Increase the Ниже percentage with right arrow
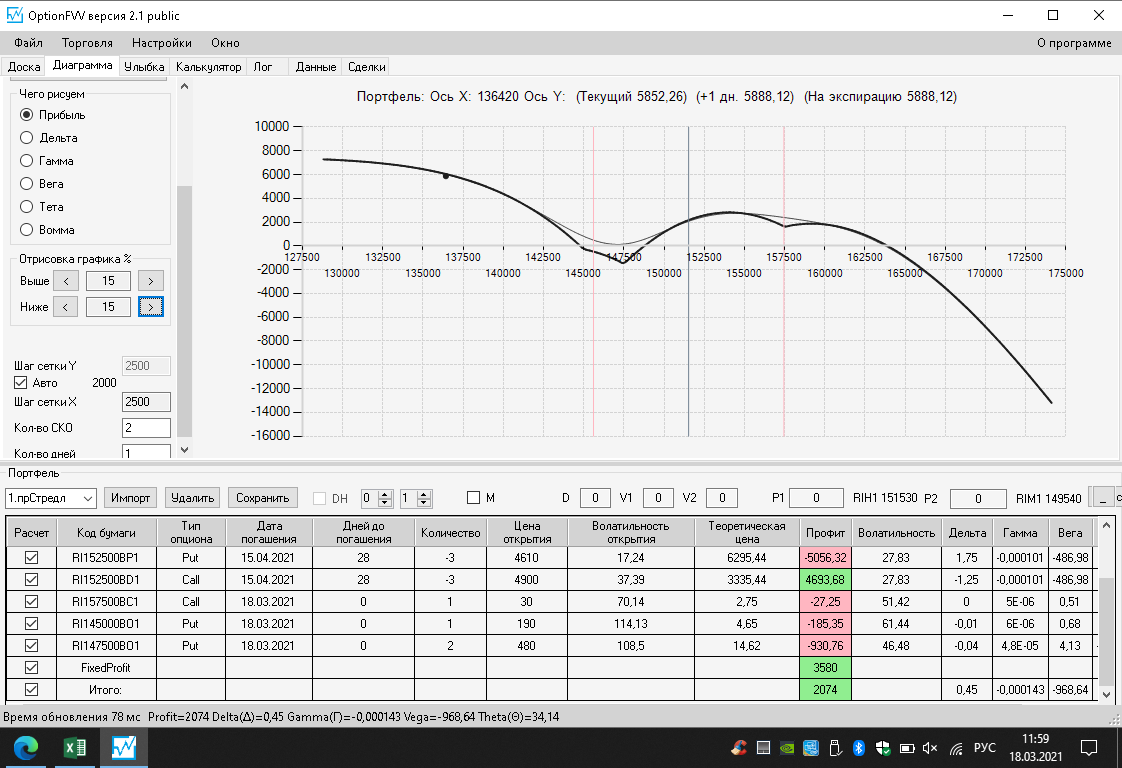The image size is (1122, 768). (150, 307)
